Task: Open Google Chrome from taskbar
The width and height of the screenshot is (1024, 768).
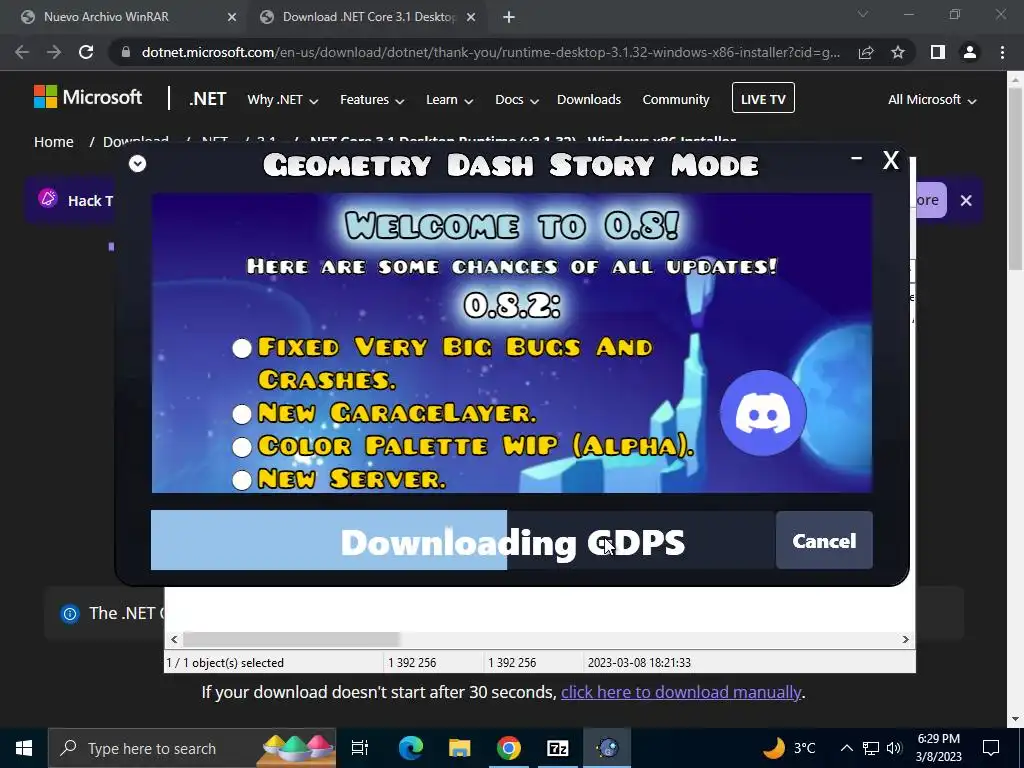Action: click(x=509, y=748)
